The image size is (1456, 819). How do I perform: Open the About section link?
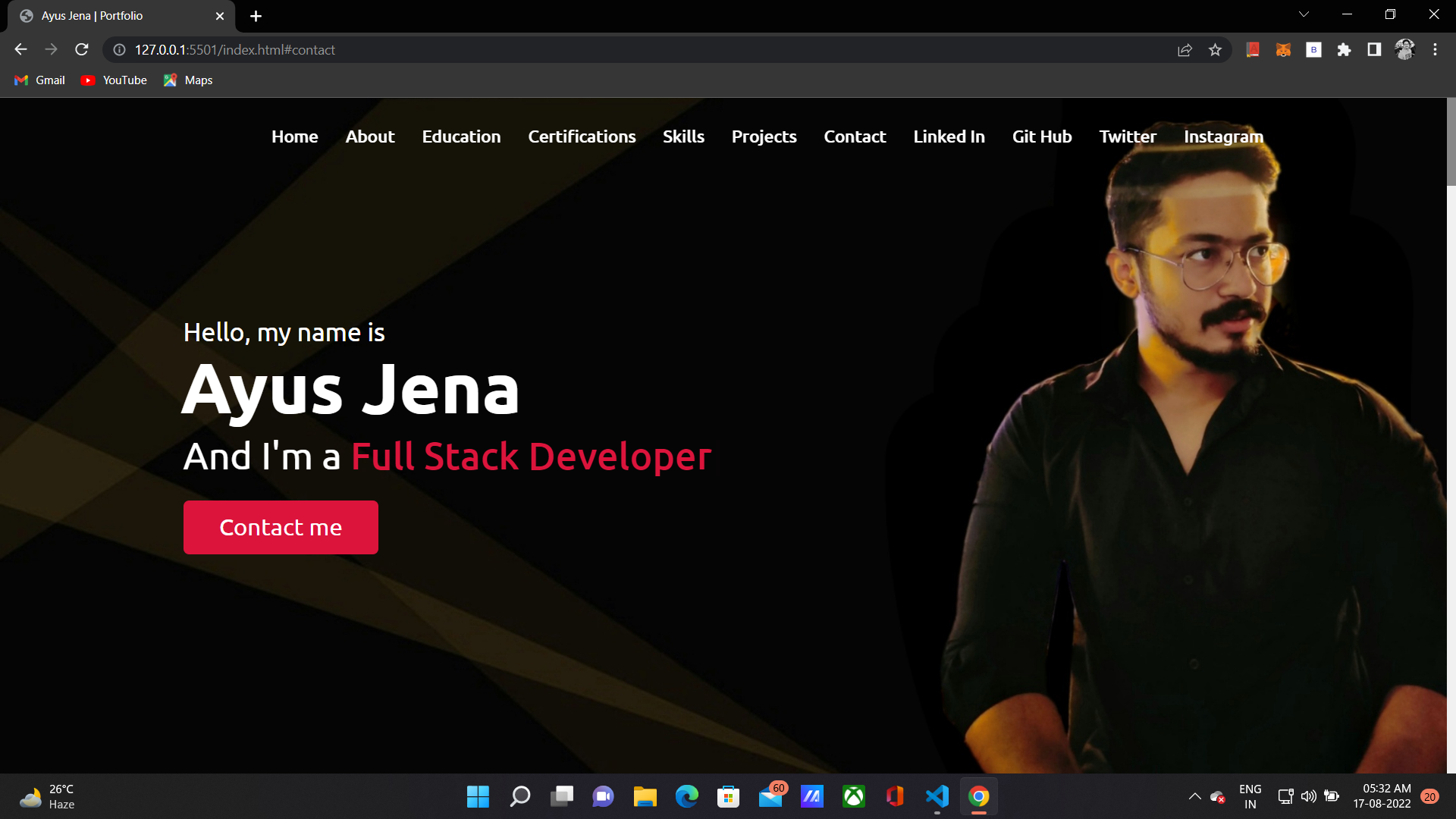coord(370,136)
